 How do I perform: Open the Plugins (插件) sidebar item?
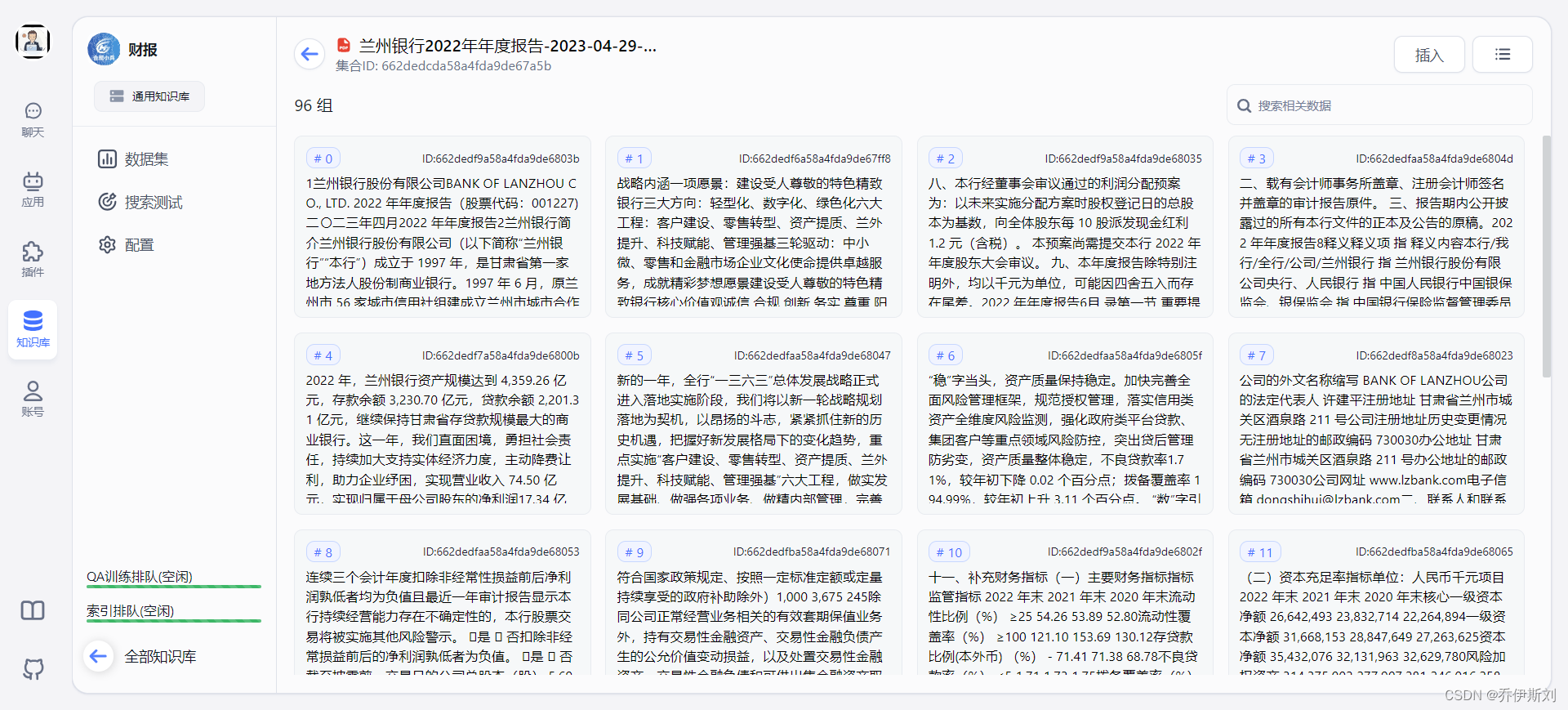coord(33,260)
